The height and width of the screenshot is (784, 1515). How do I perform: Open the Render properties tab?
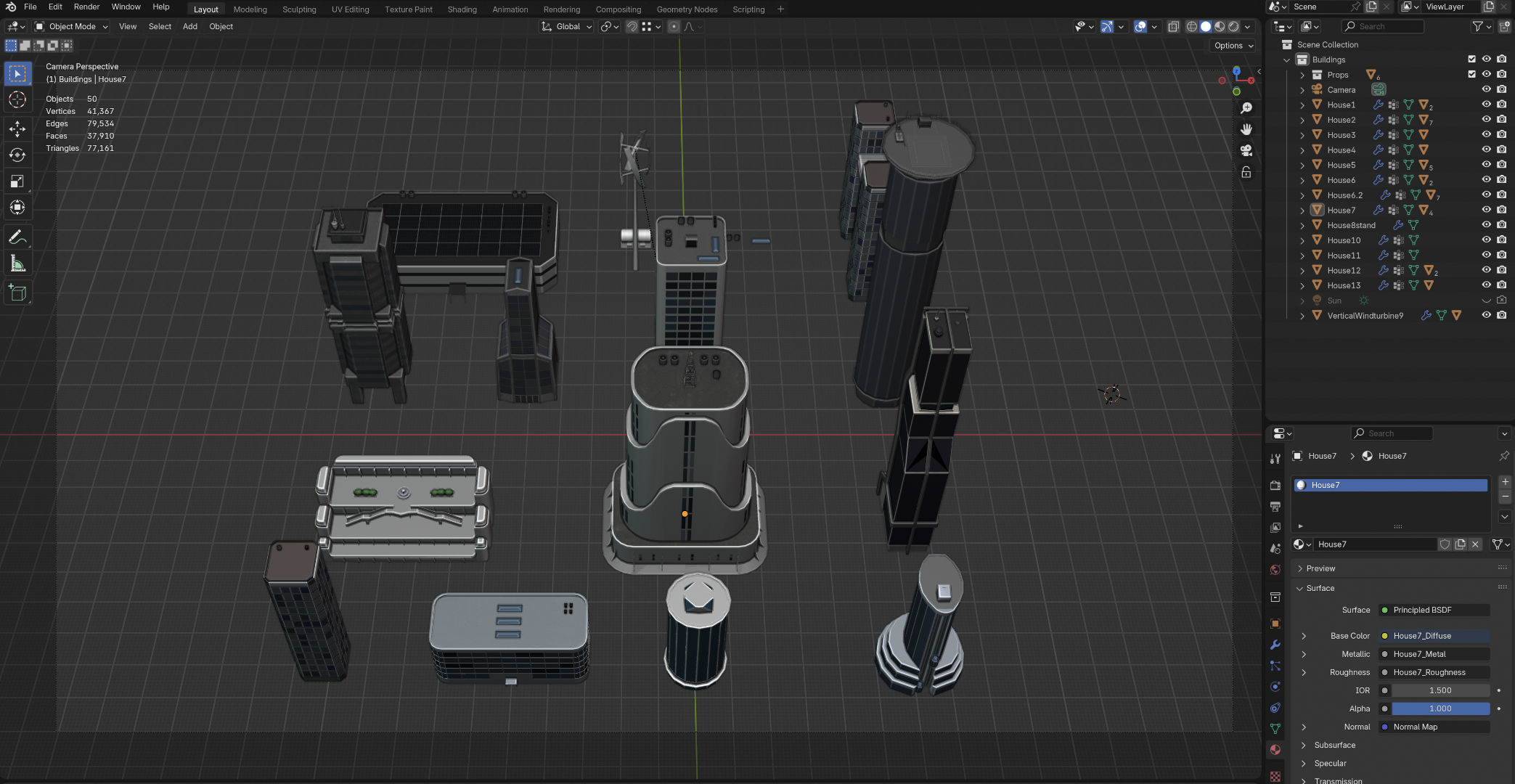1275,485
